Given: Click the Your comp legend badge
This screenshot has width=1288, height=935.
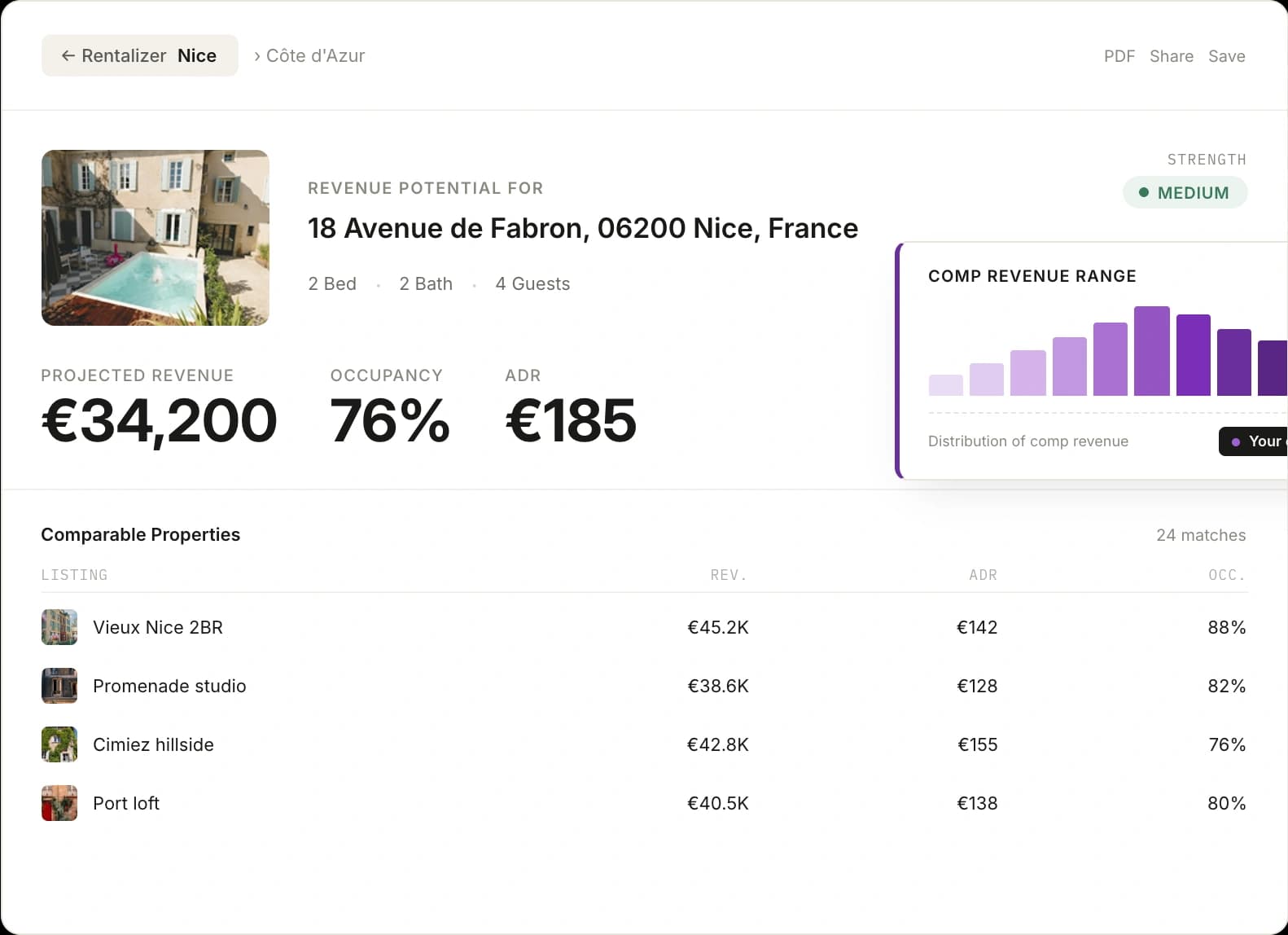Looking at the screenshot, I should [1254, 441].
